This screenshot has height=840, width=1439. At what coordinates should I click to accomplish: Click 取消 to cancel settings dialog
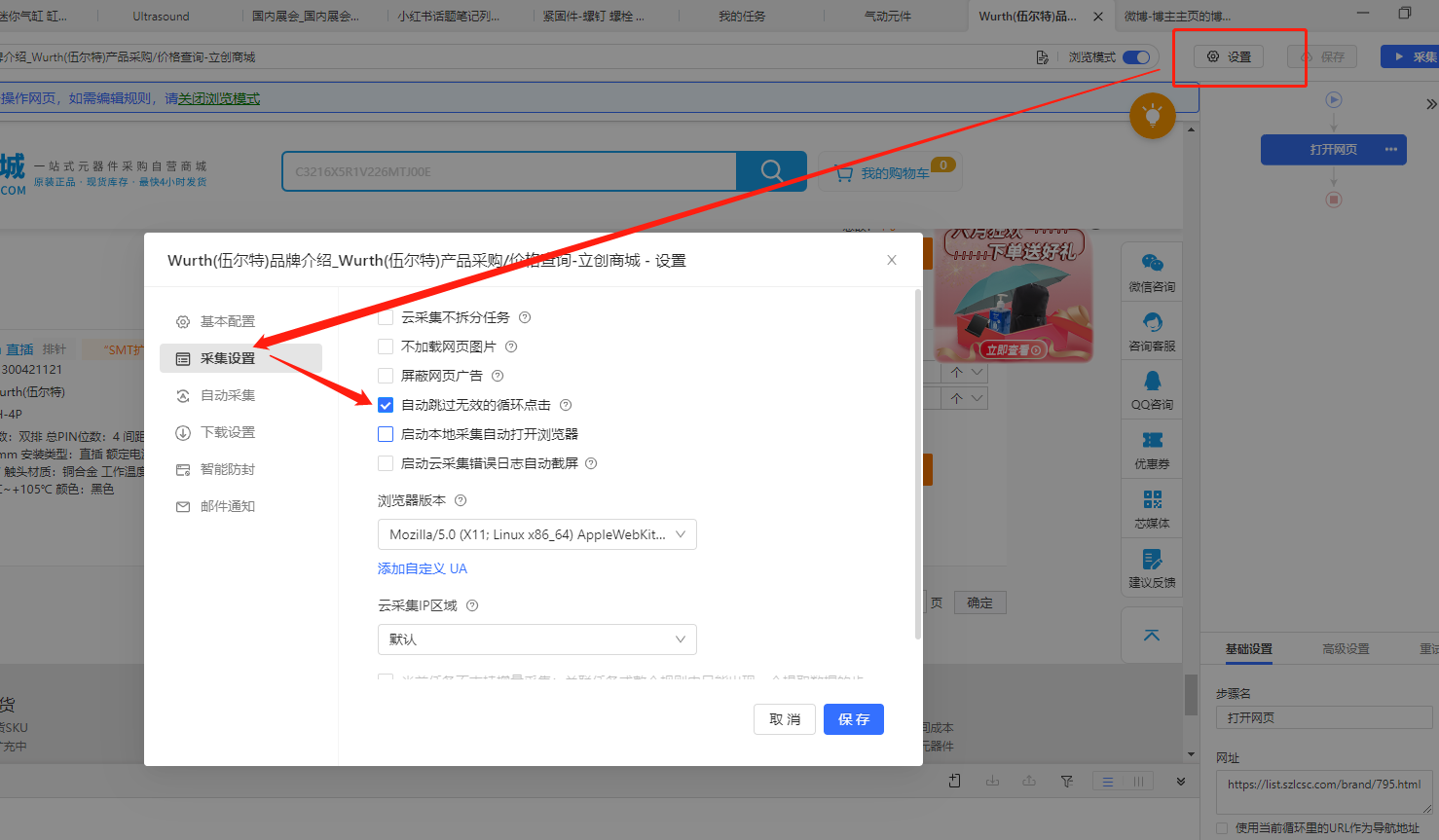coord(785,719)
